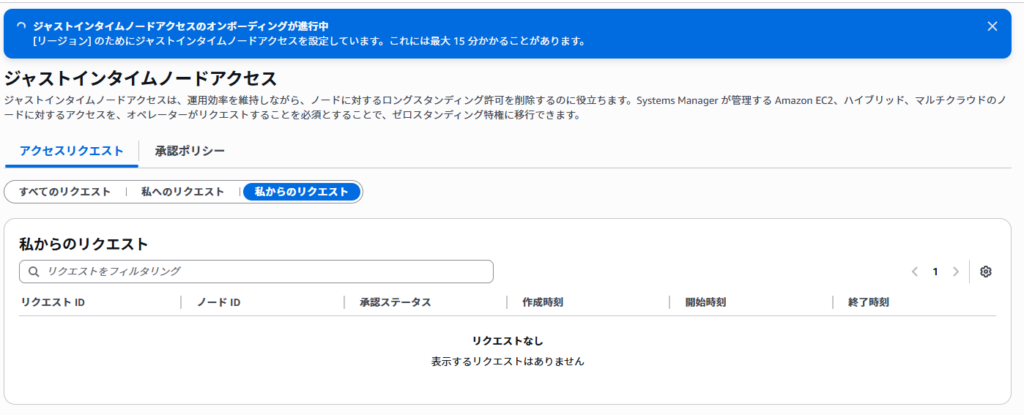Click the 開始時刻 column header
Image resolution: width=1024 pixels, height=415 pixels.
tap(705, 302)
